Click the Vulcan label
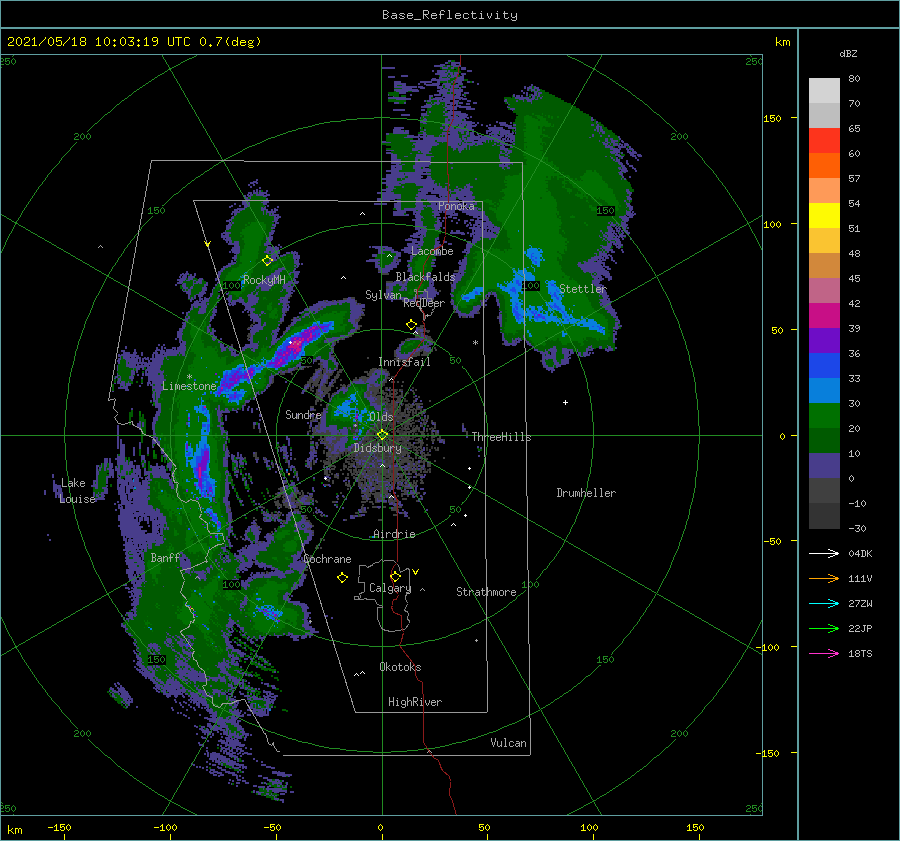 coord(509,743)
